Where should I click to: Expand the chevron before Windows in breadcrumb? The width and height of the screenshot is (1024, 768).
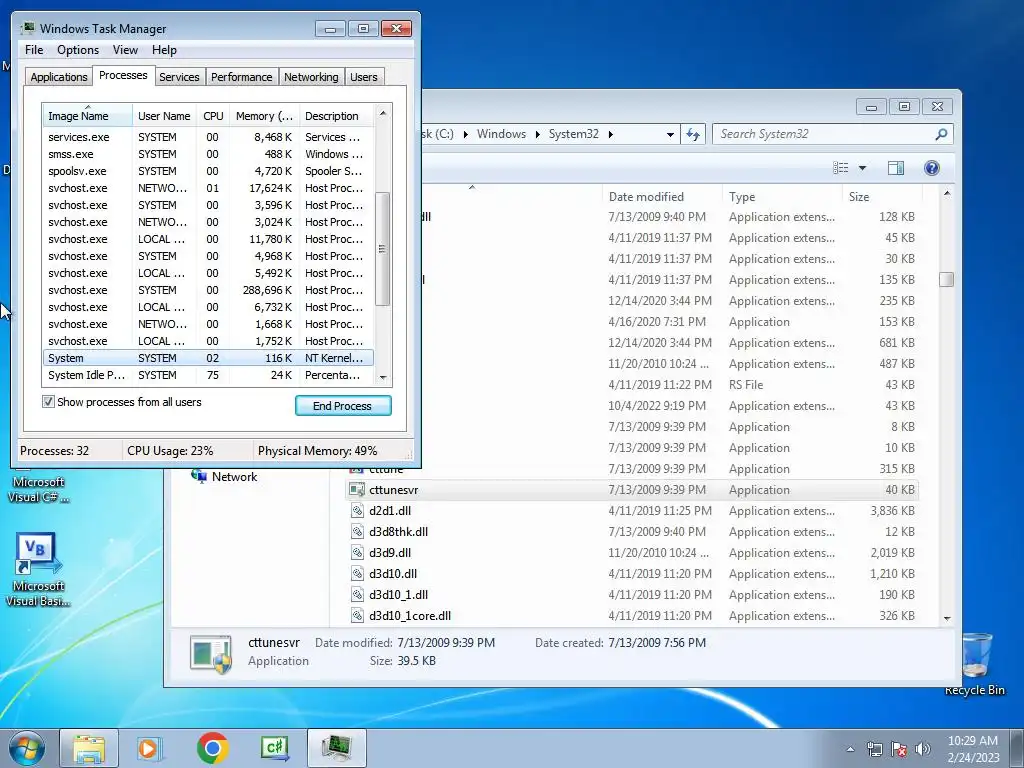pyautogui.click(x=466, y=134)
